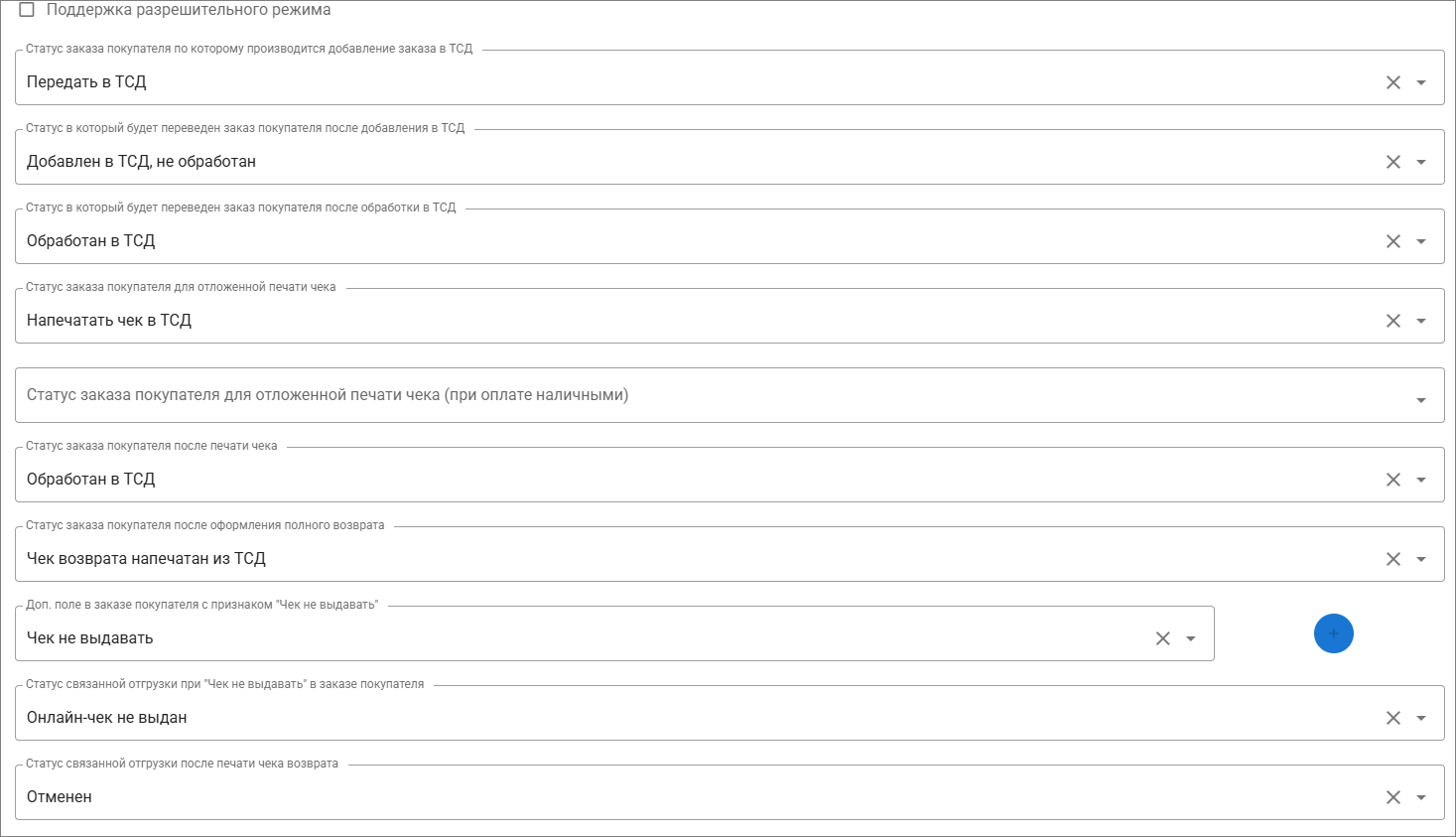Open dropdown for status after full return

[1421, 559]
